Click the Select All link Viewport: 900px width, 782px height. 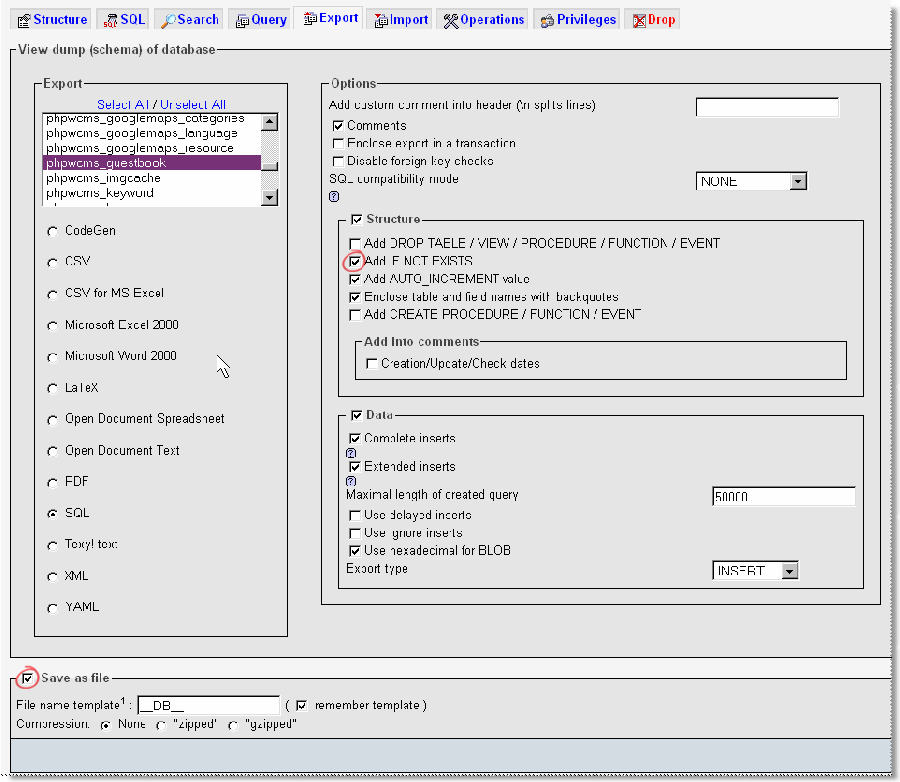click(x=124, y=105)
